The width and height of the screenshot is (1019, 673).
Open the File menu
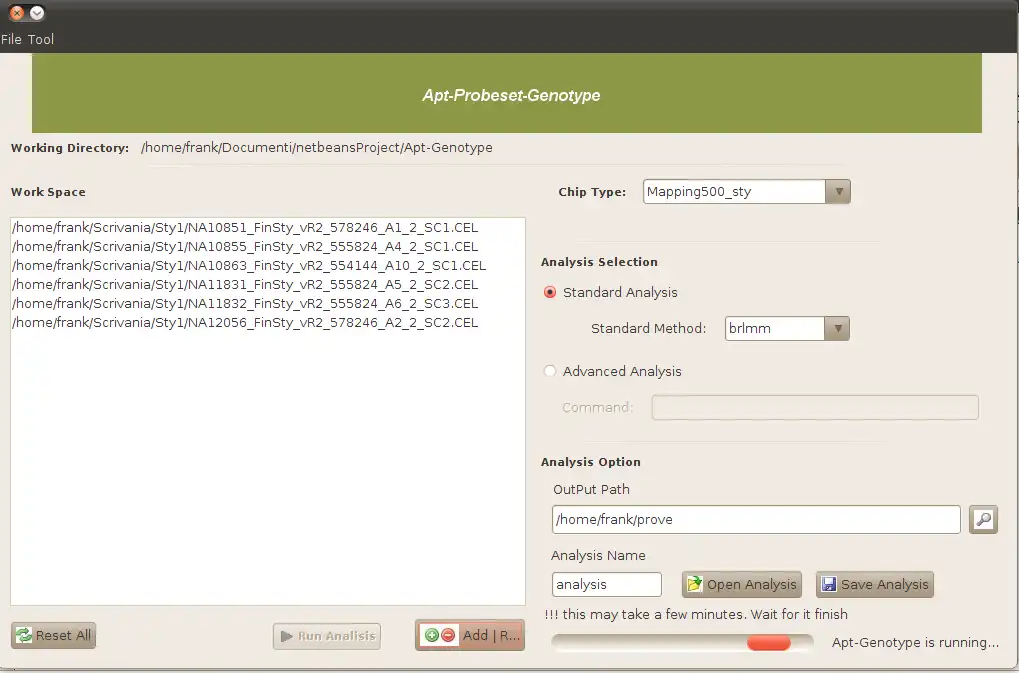(x=11, y=40)
